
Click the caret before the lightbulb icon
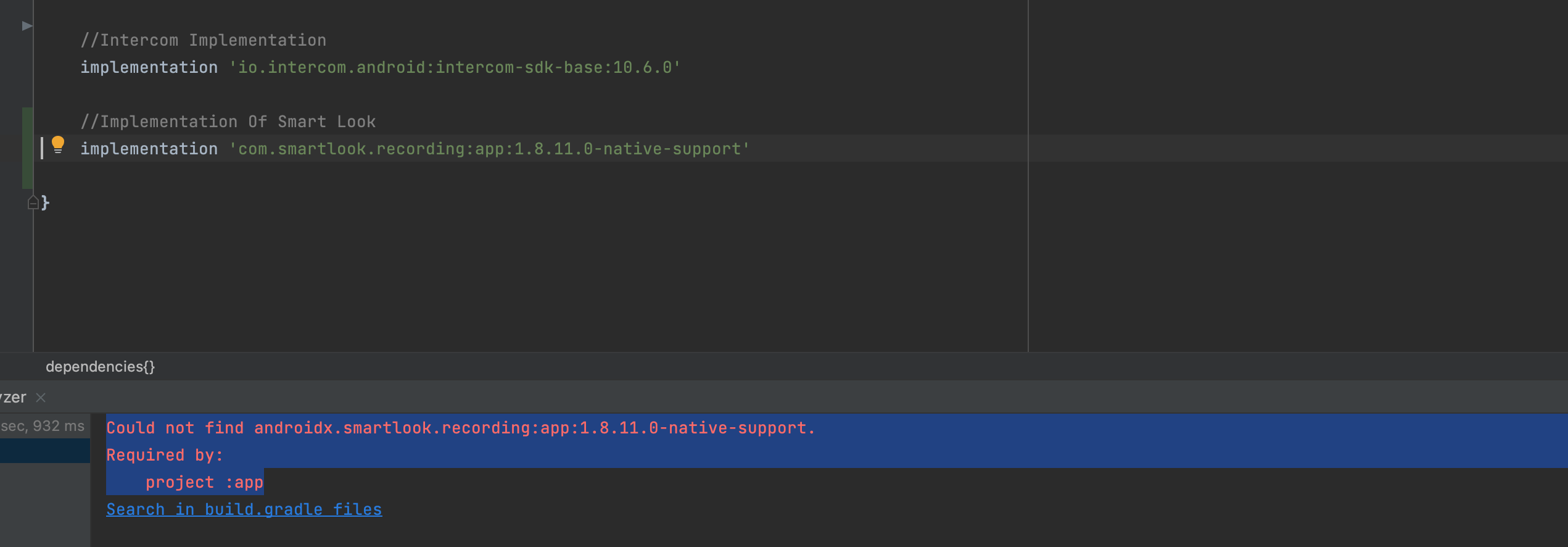click(41, 148)
